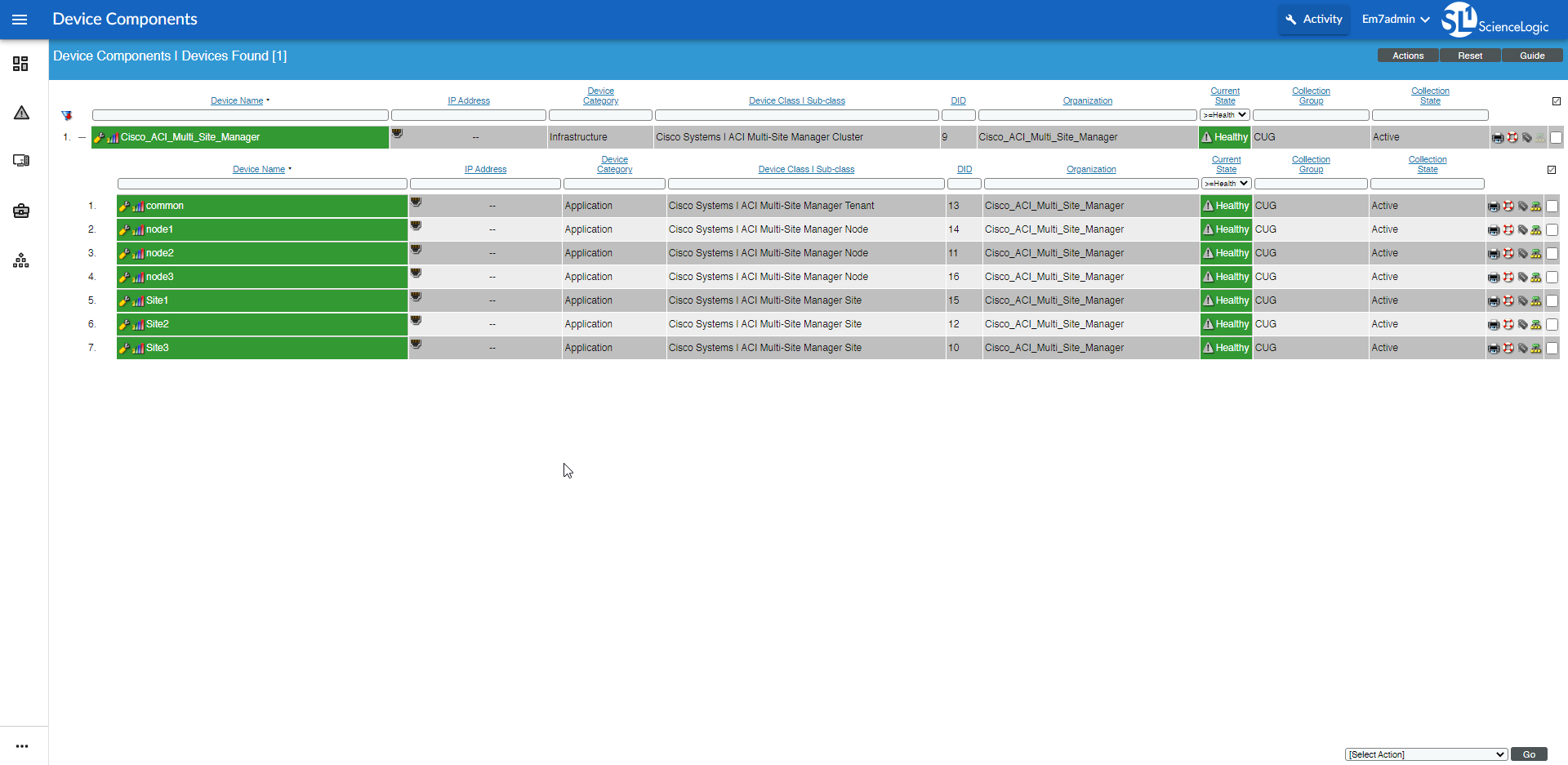Open the Em7admin user dropdown
The width and height of the screenshot is (1568, 765).
1396,20
